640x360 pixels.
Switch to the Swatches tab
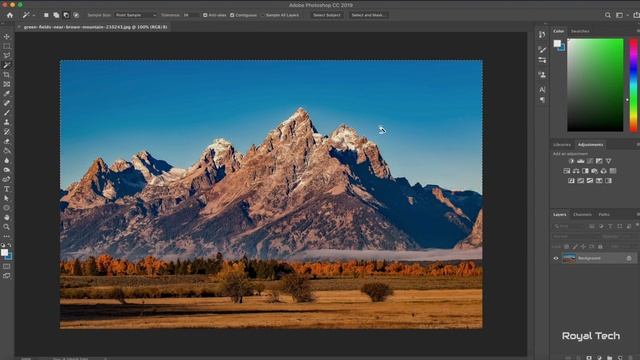(x=580, y=31)
